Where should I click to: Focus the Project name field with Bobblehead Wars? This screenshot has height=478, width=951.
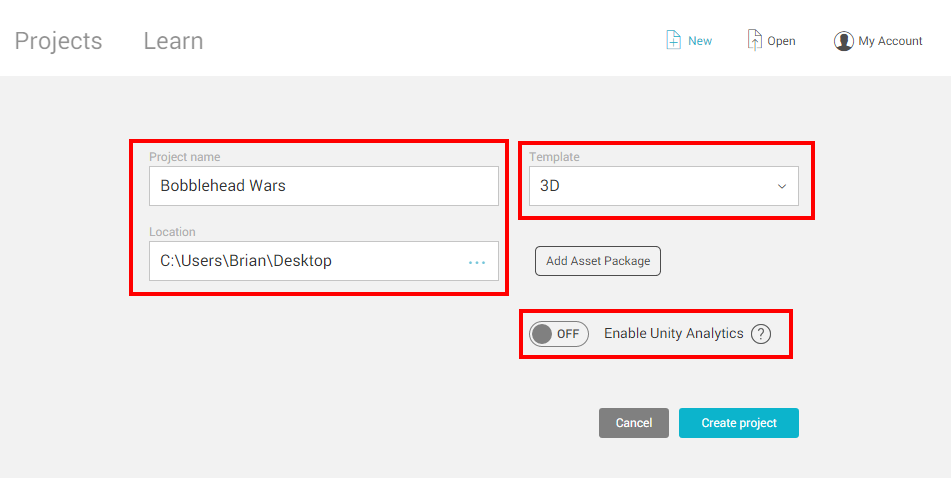pyautogui.click(x=323, y=186)
